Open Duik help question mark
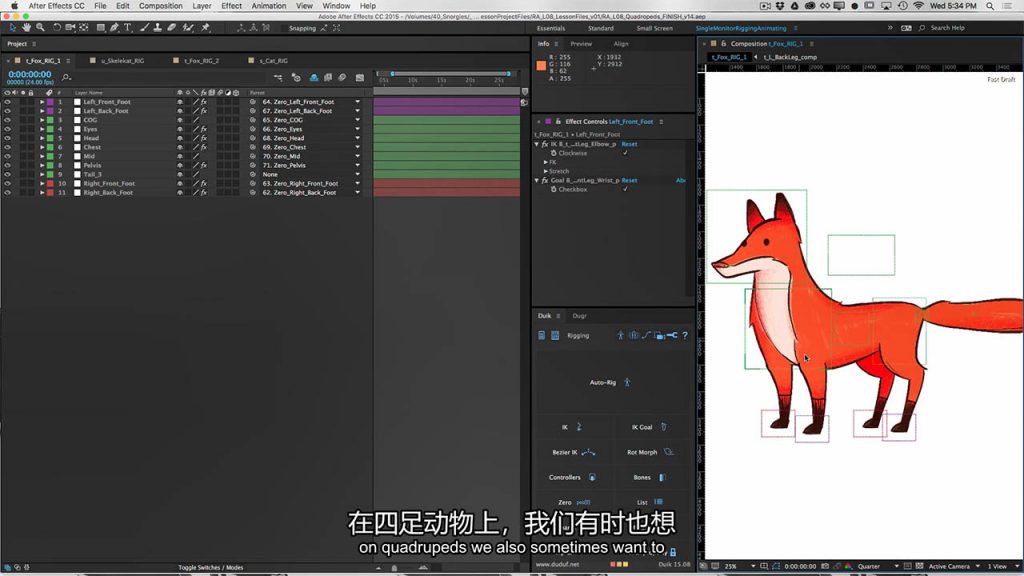Viewport: 1024px width, 576px height. (x=685, y=336)
